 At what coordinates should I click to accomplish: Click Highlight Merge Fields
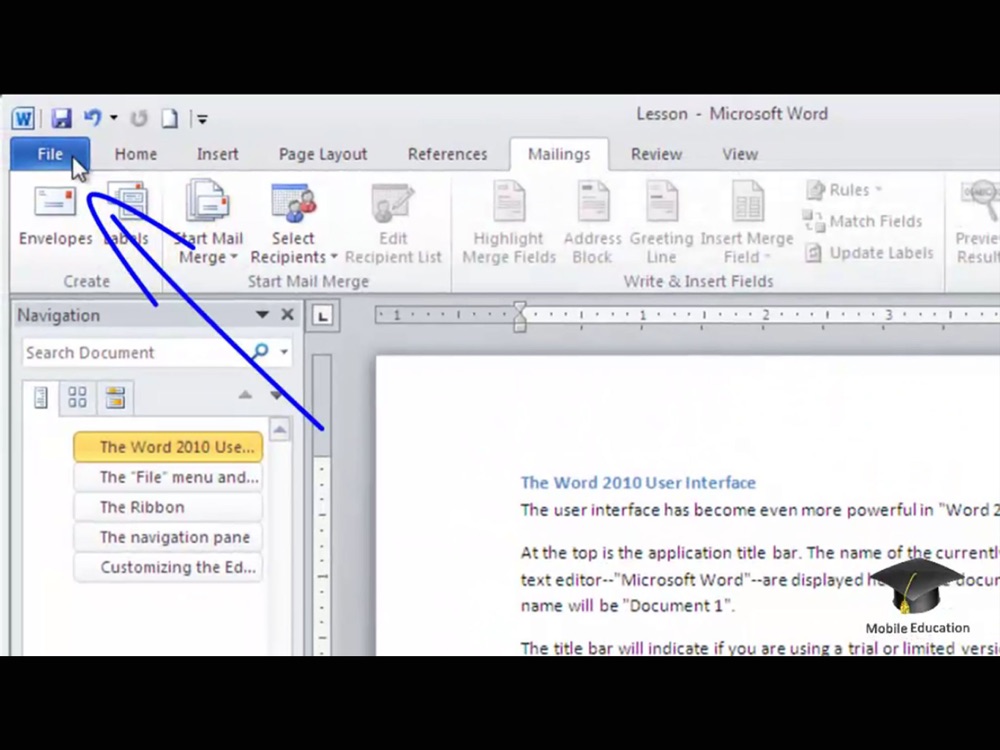(x=509, y=222)
